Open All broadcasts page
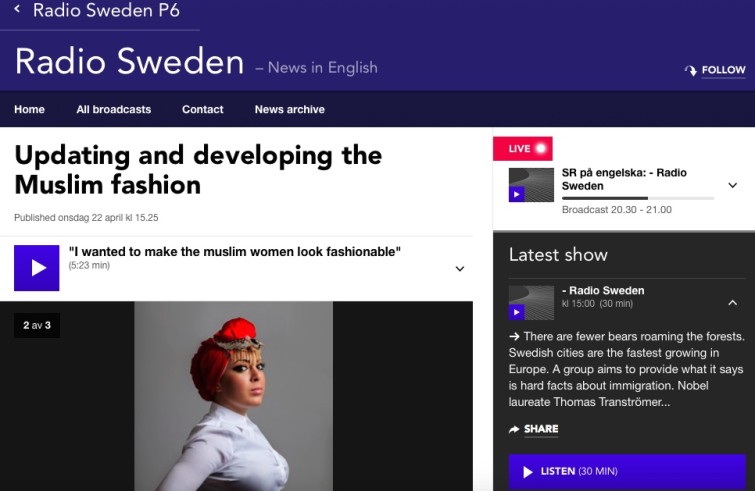Viewport: 755px width, 491px height. (114, 109)
